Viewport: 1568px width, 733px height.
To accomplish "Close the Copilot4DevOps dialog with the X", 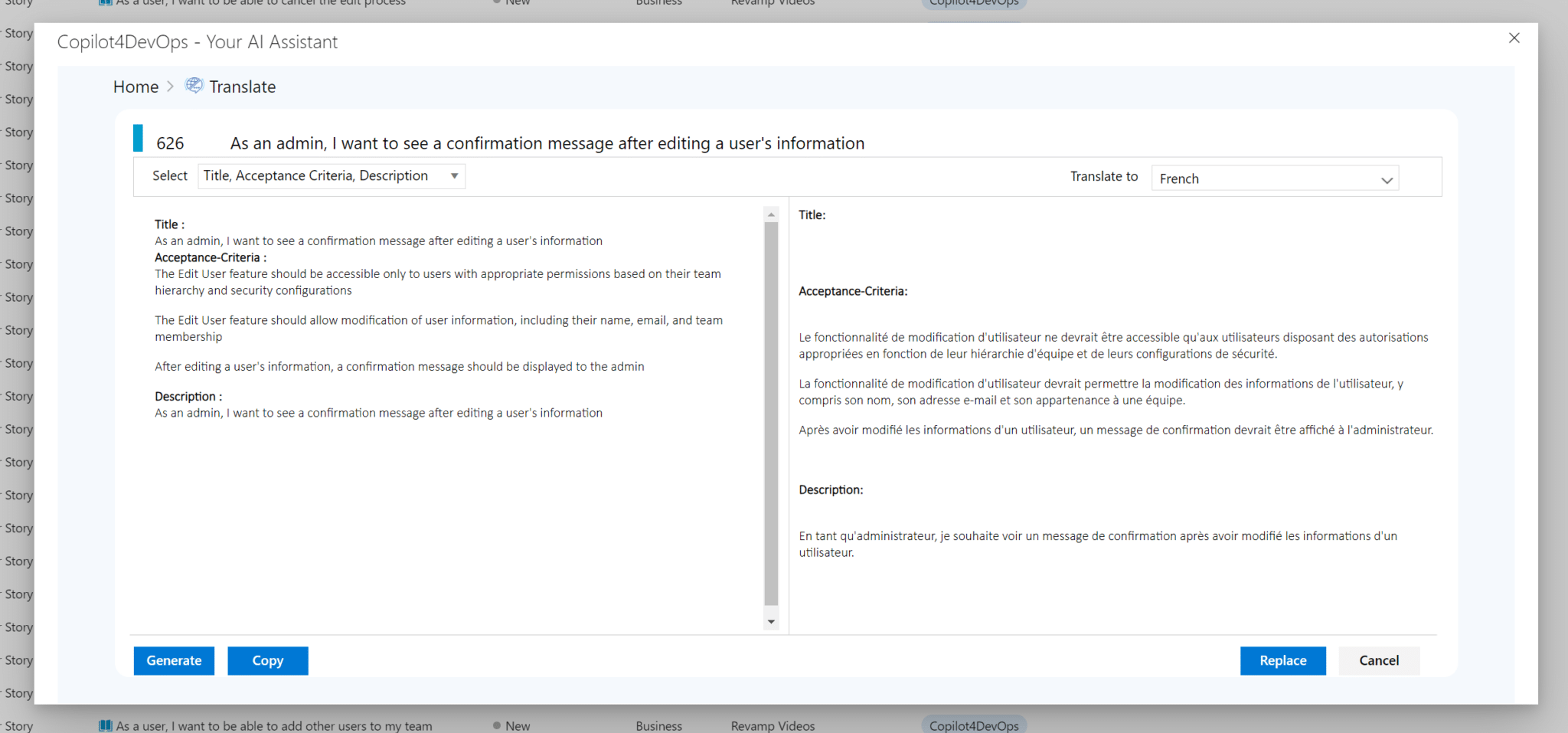I will tap(1514, 38).
